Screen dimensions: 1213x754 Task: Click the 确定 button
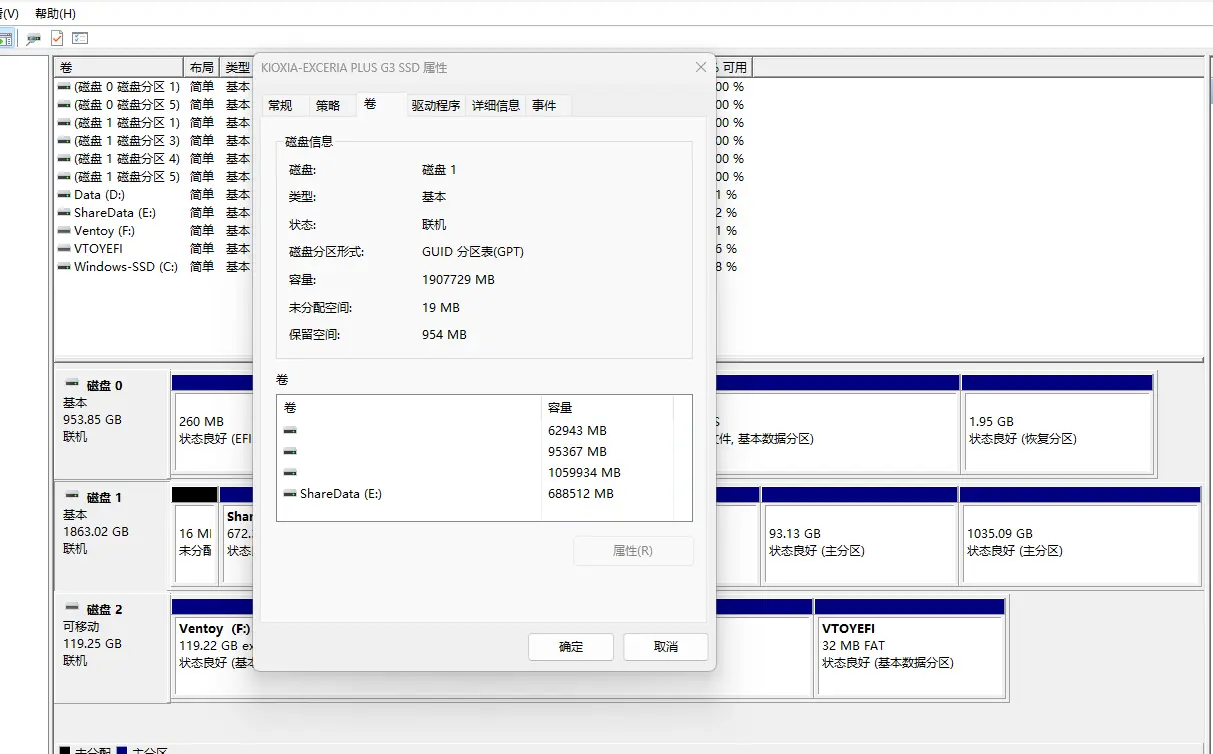571,647
